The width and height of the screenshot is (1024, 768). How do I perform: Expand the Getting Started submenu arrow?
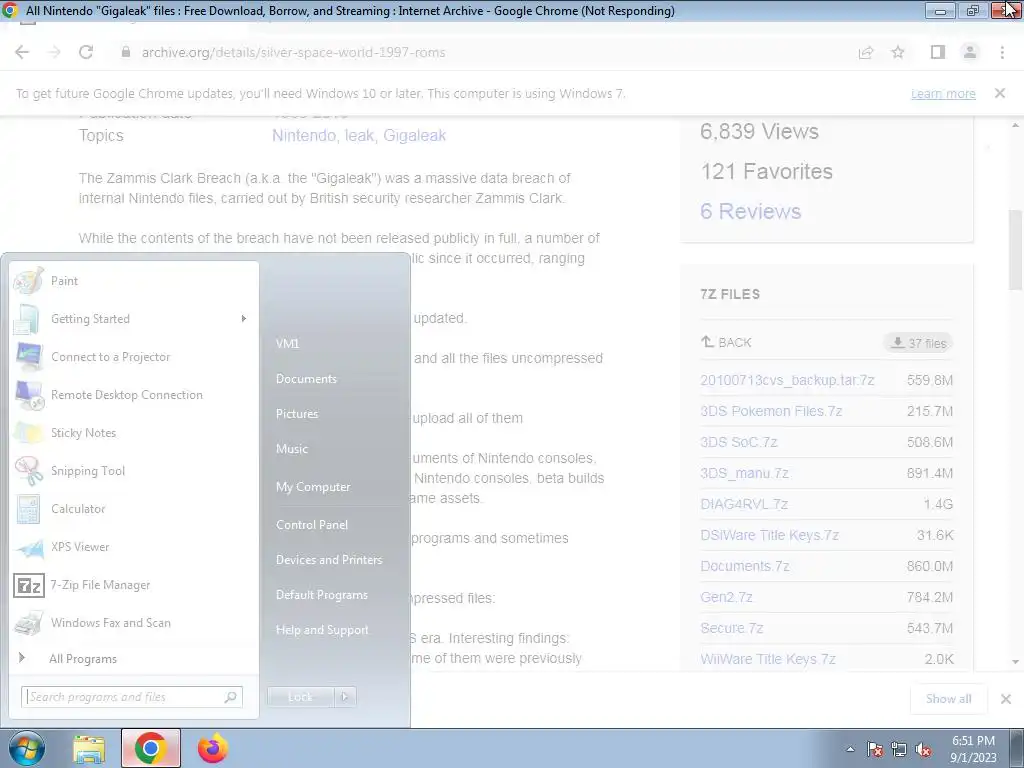[x=244, y=319]
